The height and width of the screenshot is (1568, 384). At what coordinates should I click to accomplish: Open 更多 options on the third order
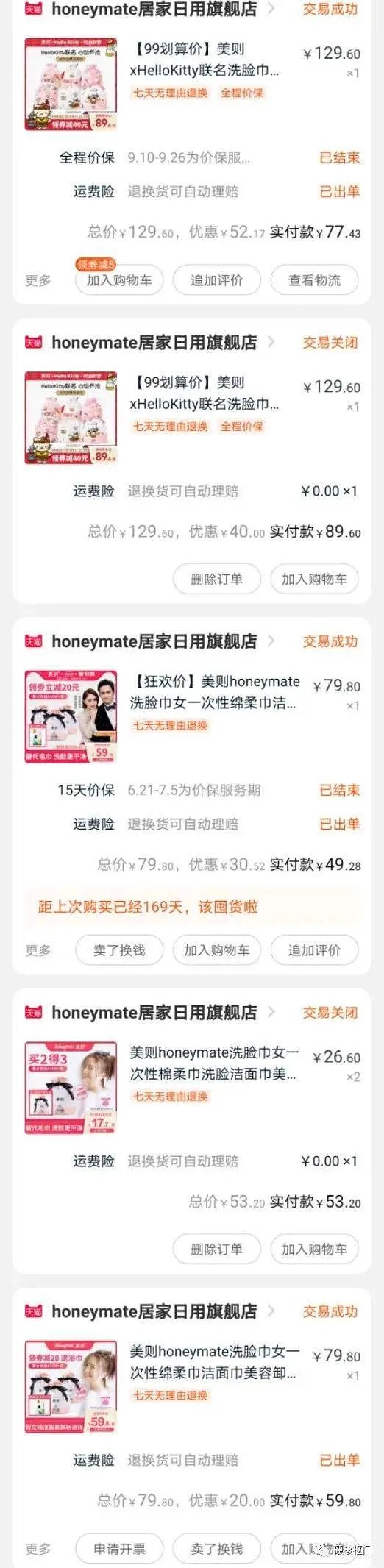(x=38, y=950)
